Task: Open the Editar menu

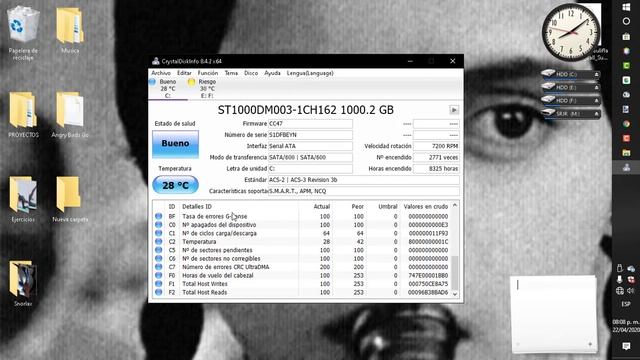Action: [184, 73]
